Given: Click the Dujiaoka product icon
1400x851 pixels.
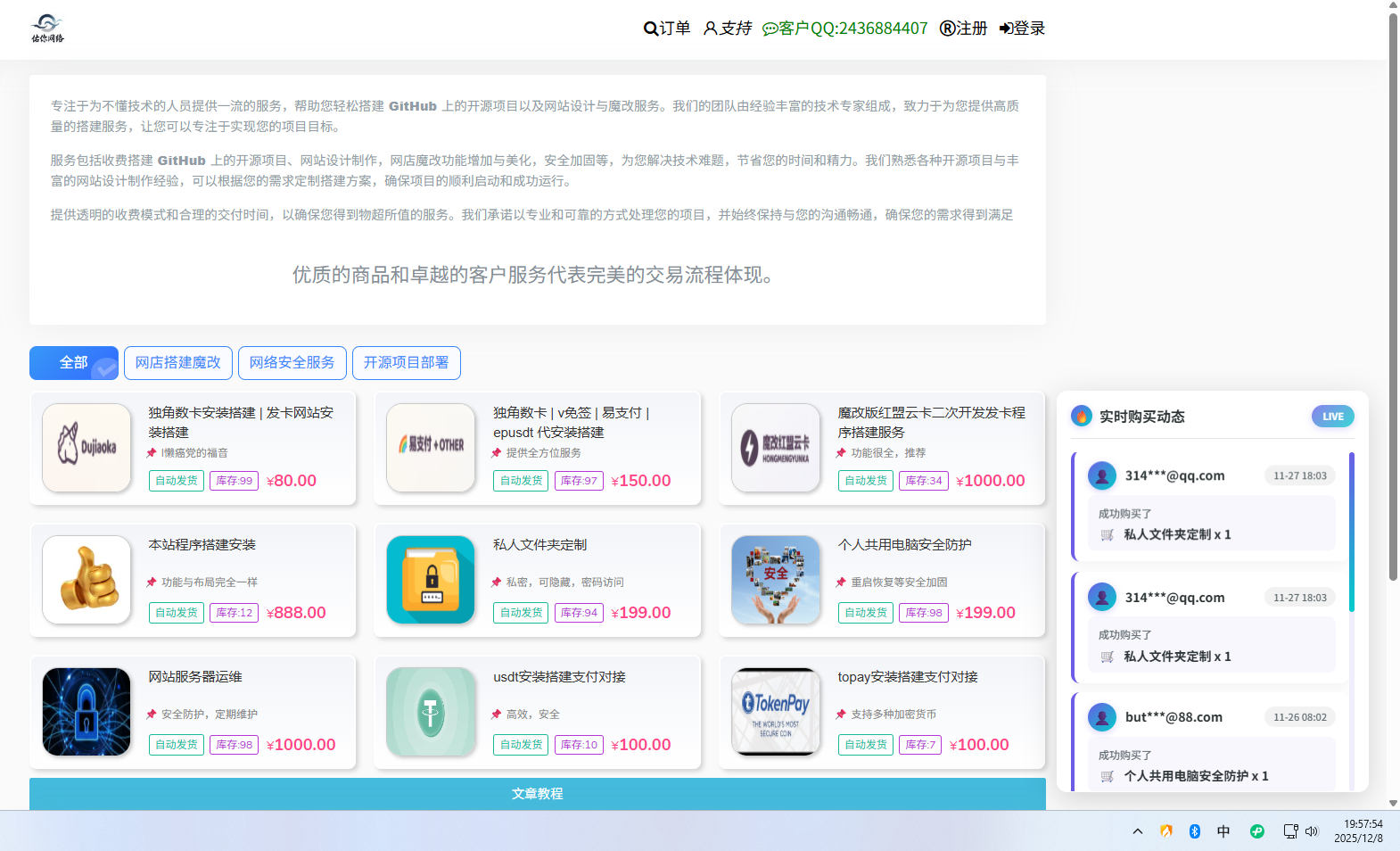Looking at the screenshot, I should point(86,448).
